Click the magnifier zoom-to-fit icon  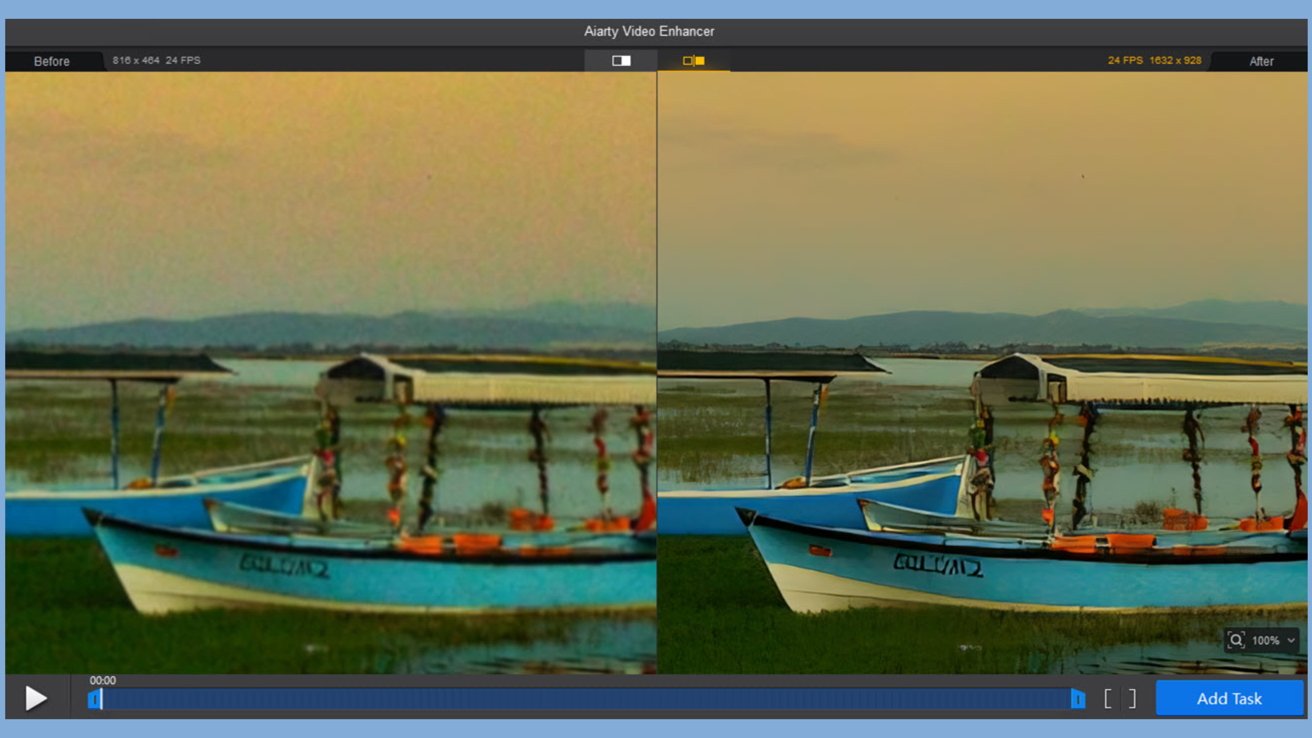pyautogui.click(x=1236, y=640)
